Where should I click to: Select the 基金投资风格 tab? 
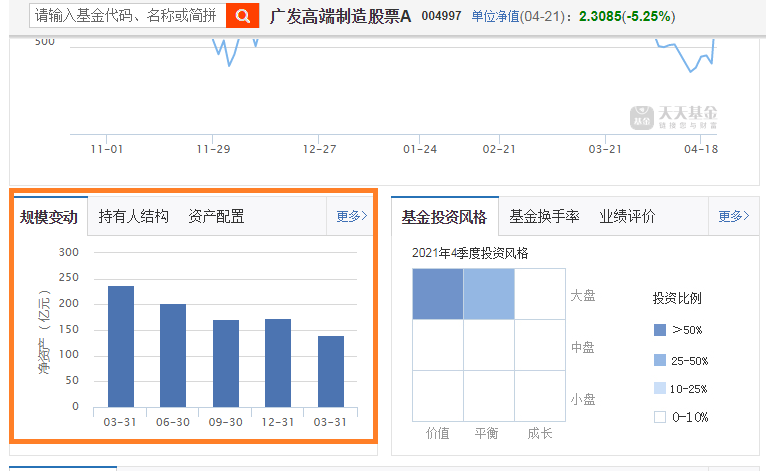coord(444,217)
